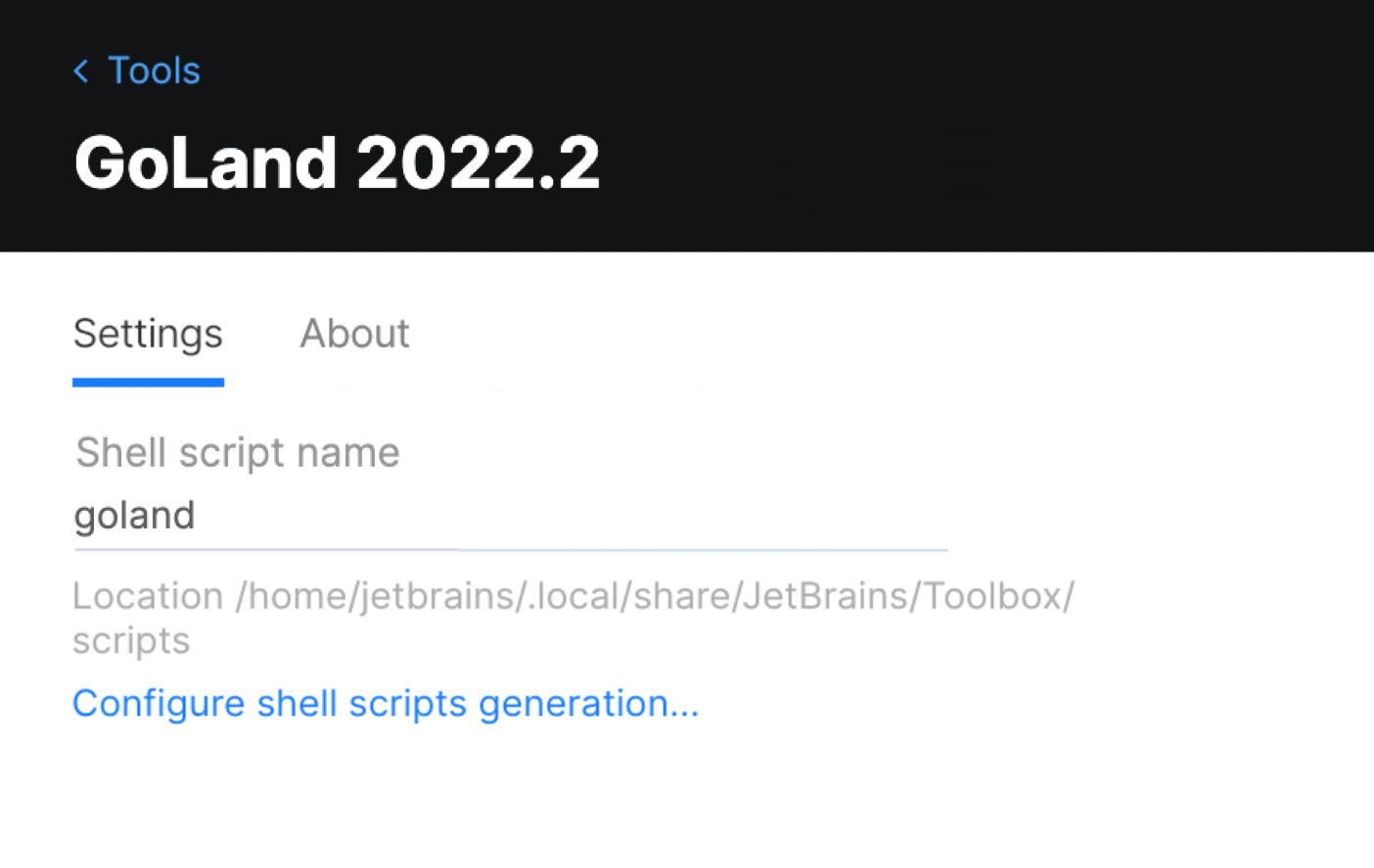Select the goland text in the input
The width and height of the screenshot is (1374, 868).
[x=134, y=516]
